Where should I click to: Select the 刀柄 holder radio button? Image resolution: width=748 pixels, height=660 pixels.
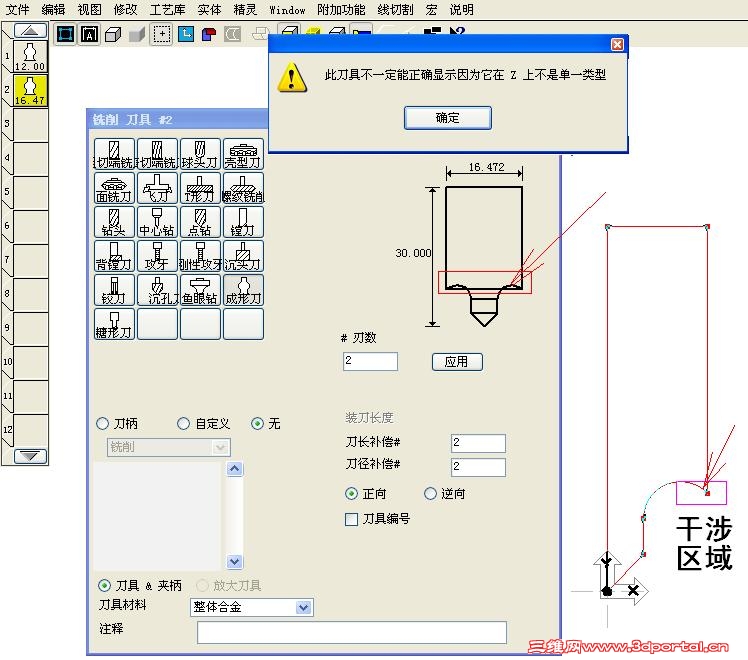[x=103, y=423]
